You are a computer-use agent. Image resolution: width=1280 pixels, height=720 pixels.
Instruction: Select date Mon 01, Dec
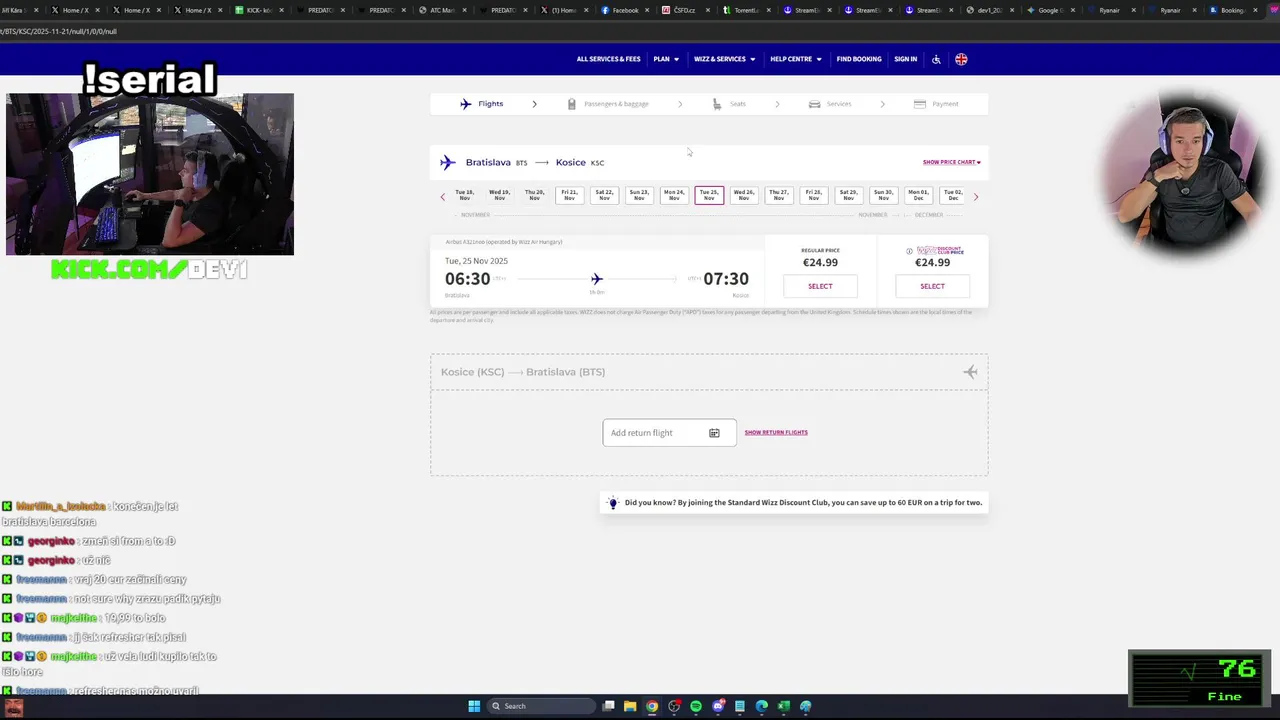click(918, 195)
